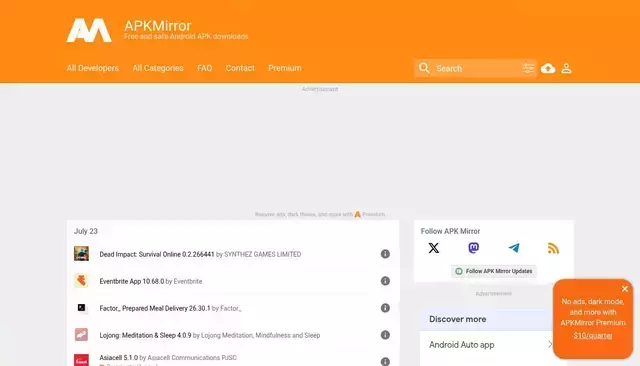
Task: Focus the Search input field
Action: [477, 68]
